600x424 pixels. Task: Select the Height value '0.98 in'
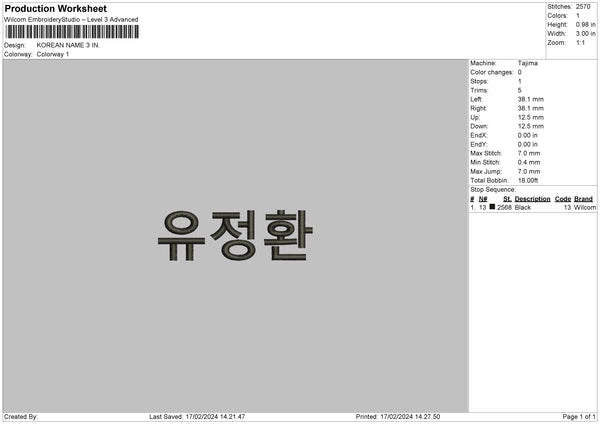click(585, 24)
